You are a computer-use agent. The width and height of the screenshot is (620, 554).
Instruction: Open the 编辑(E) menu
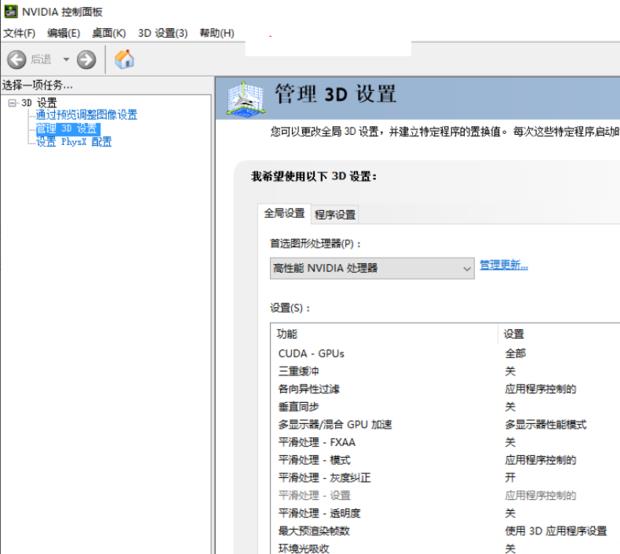pyautogui.click(x=63, y=33)
